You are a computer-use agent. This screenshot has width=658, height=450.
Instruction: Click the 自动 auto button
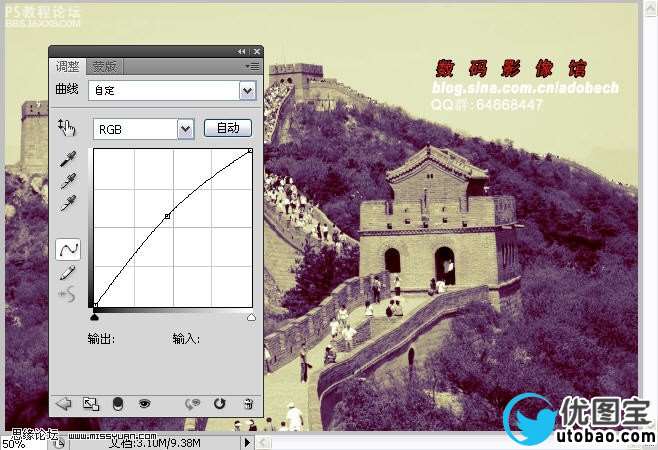coord(227,128)
